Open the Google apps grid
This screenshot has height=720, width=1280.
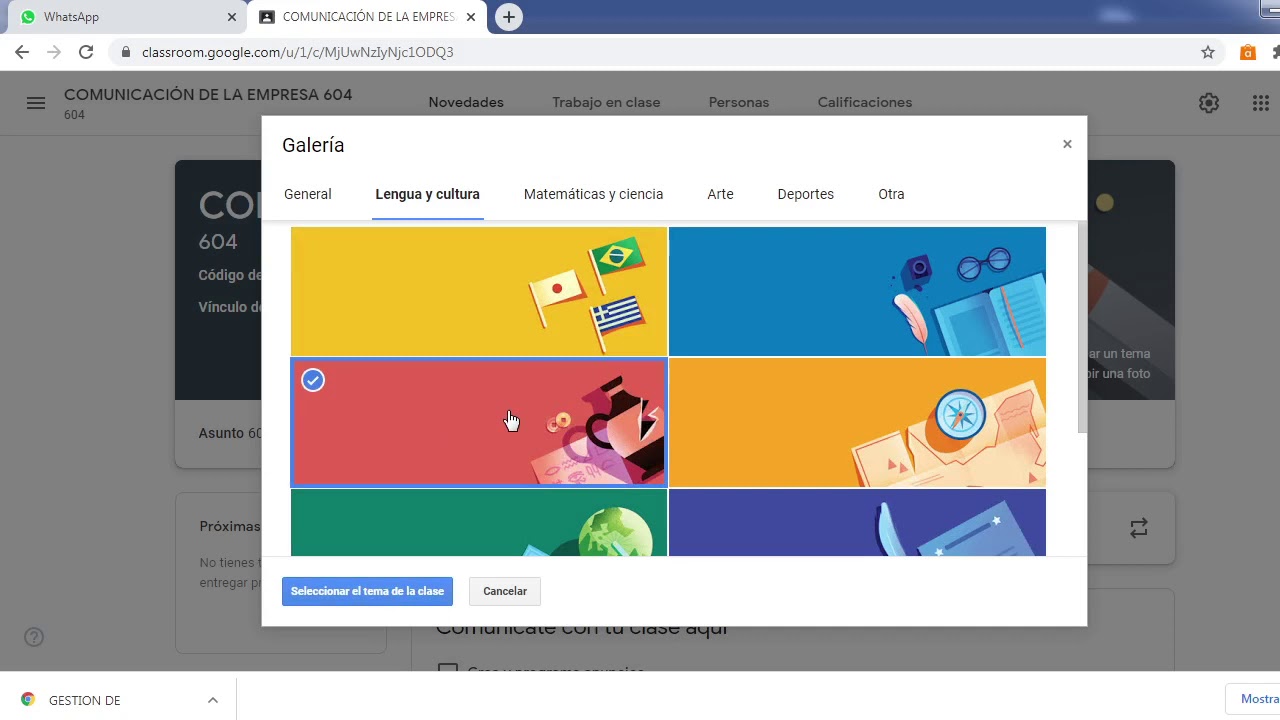point(1261,103)
